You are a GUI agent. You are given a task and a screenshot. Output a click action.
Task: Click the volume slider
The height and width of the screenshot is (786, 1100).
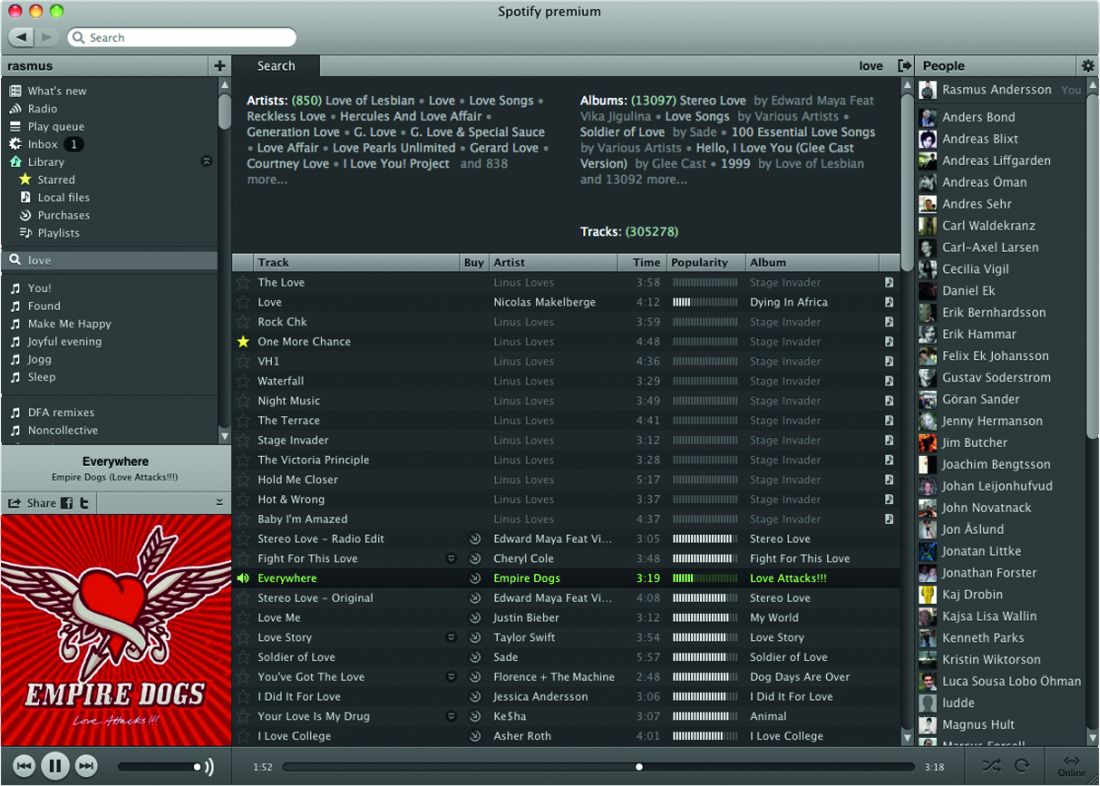158,767
